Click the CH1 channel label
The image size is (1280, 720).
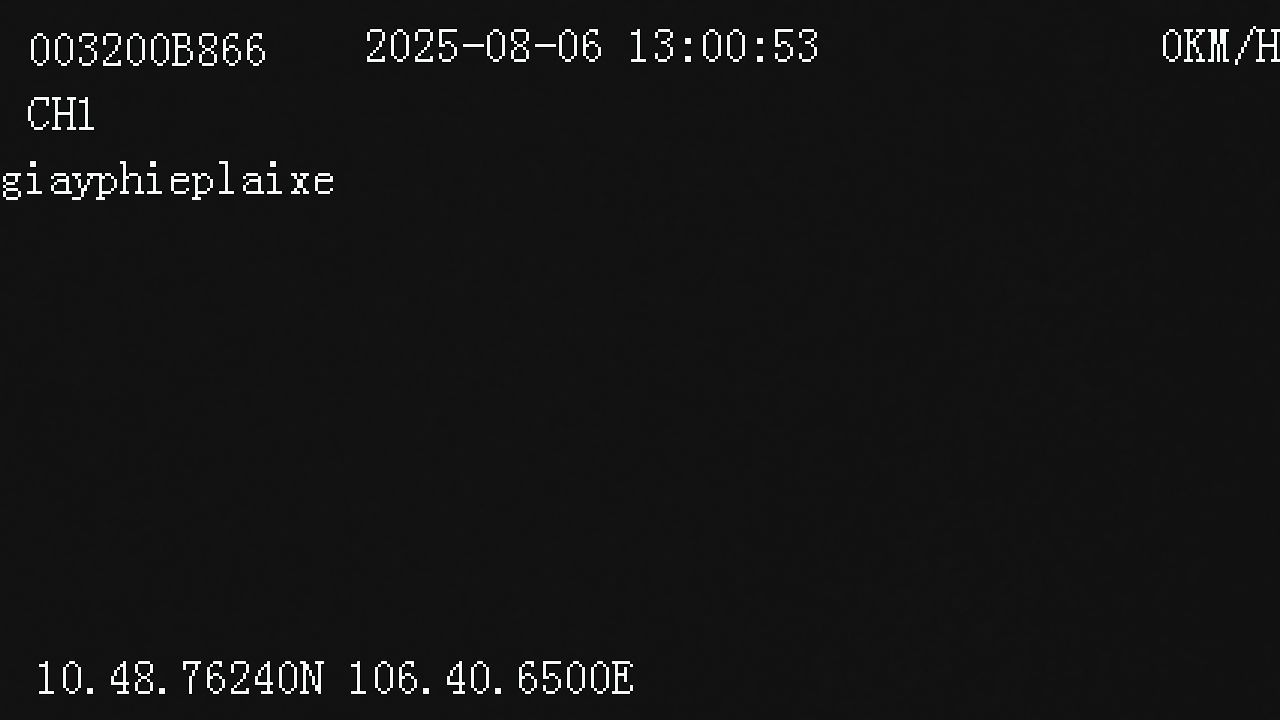pos(60,115)
